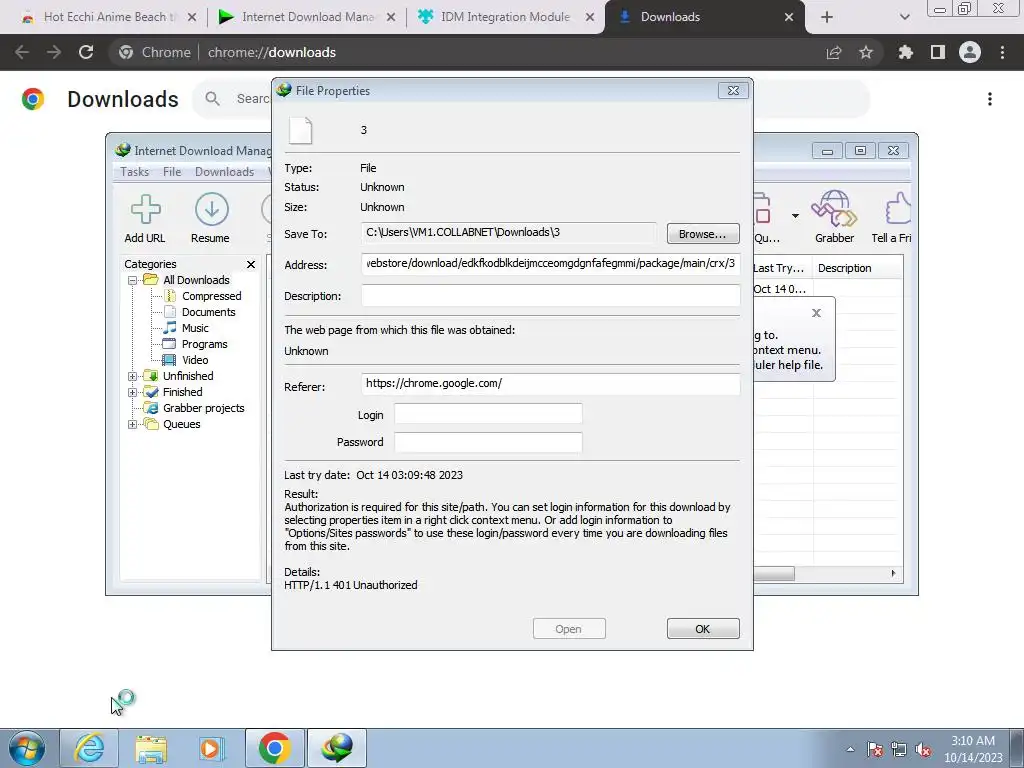Show hidden system tray icons
This screenshot has width=1024, height=768.
850,750
